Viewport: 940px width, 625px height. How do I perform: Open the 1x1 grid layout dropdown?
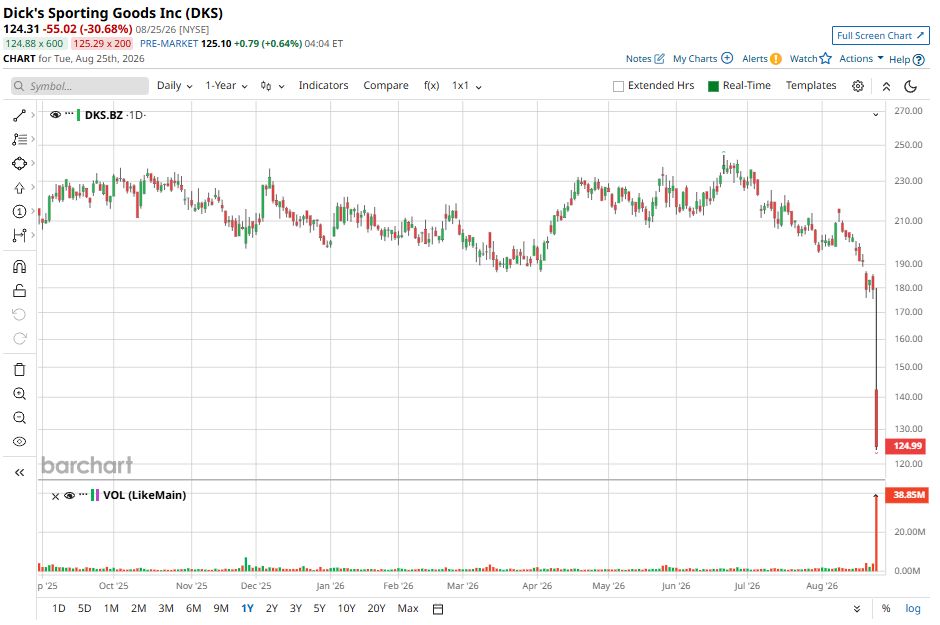[467, 86]
